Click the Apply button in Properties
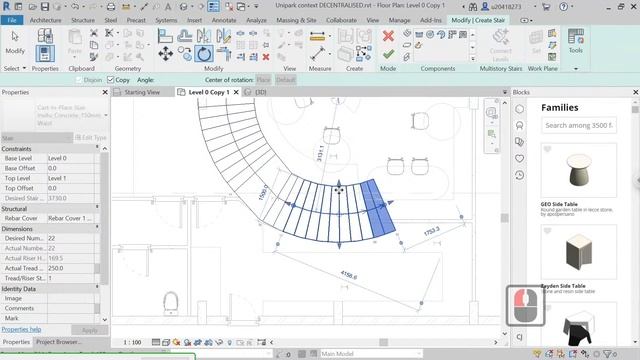640x360 pixels. coord(89,330)
